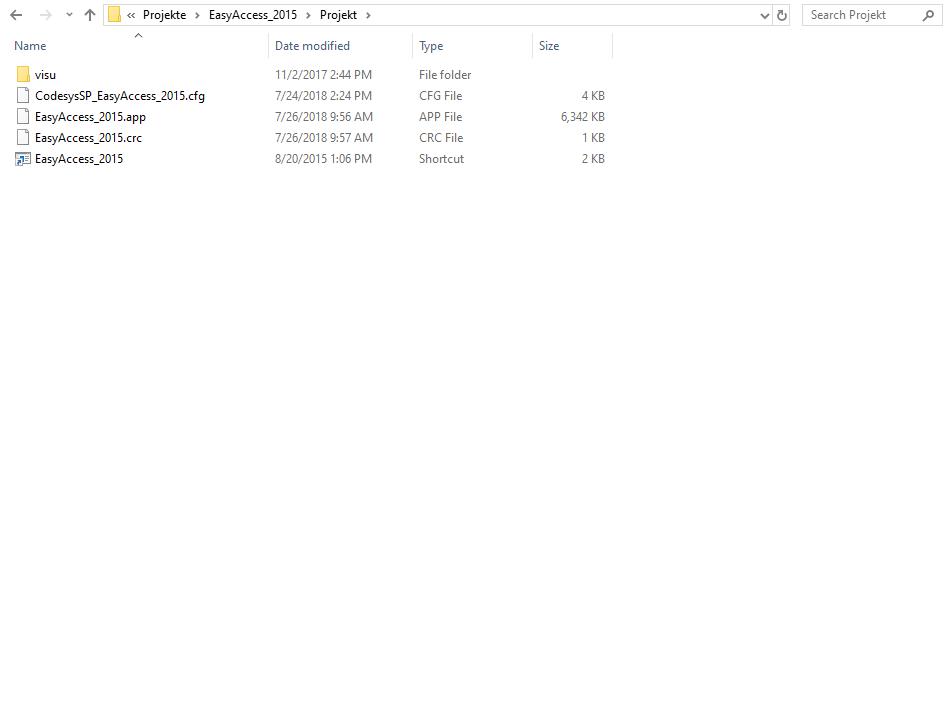Open the visu folder icon
This screenshot has width=952, height=707.
point(23,74)
